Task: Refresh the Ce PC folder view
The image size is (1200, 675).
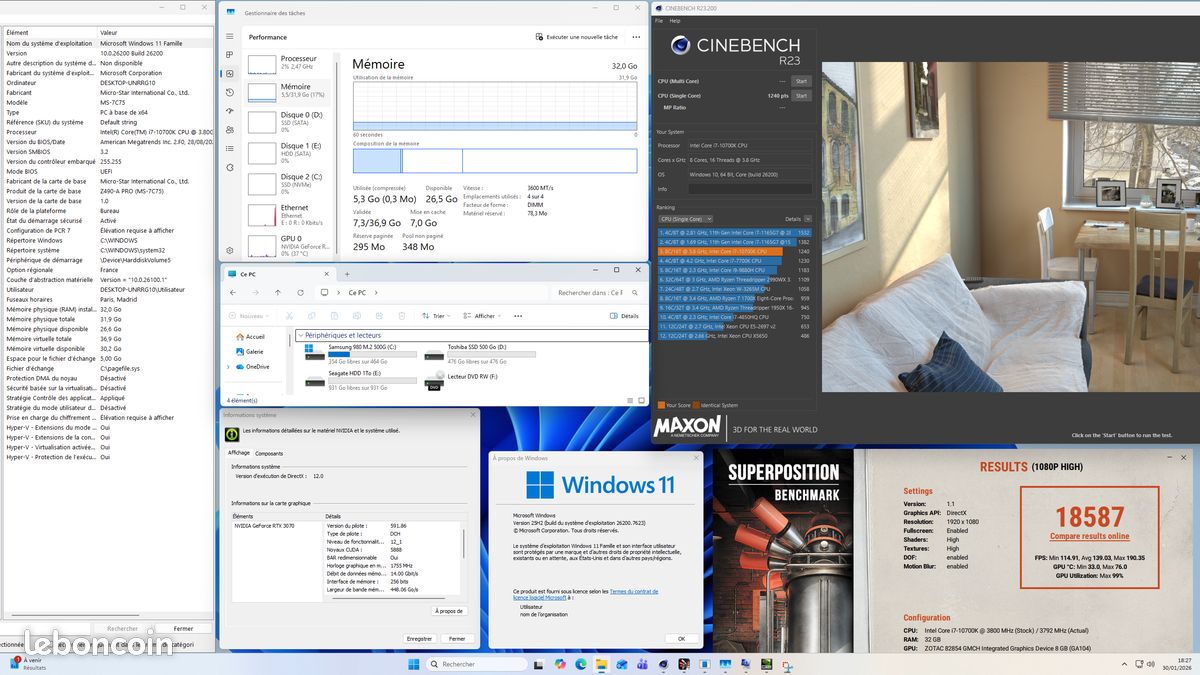Action: click(298, 293)
